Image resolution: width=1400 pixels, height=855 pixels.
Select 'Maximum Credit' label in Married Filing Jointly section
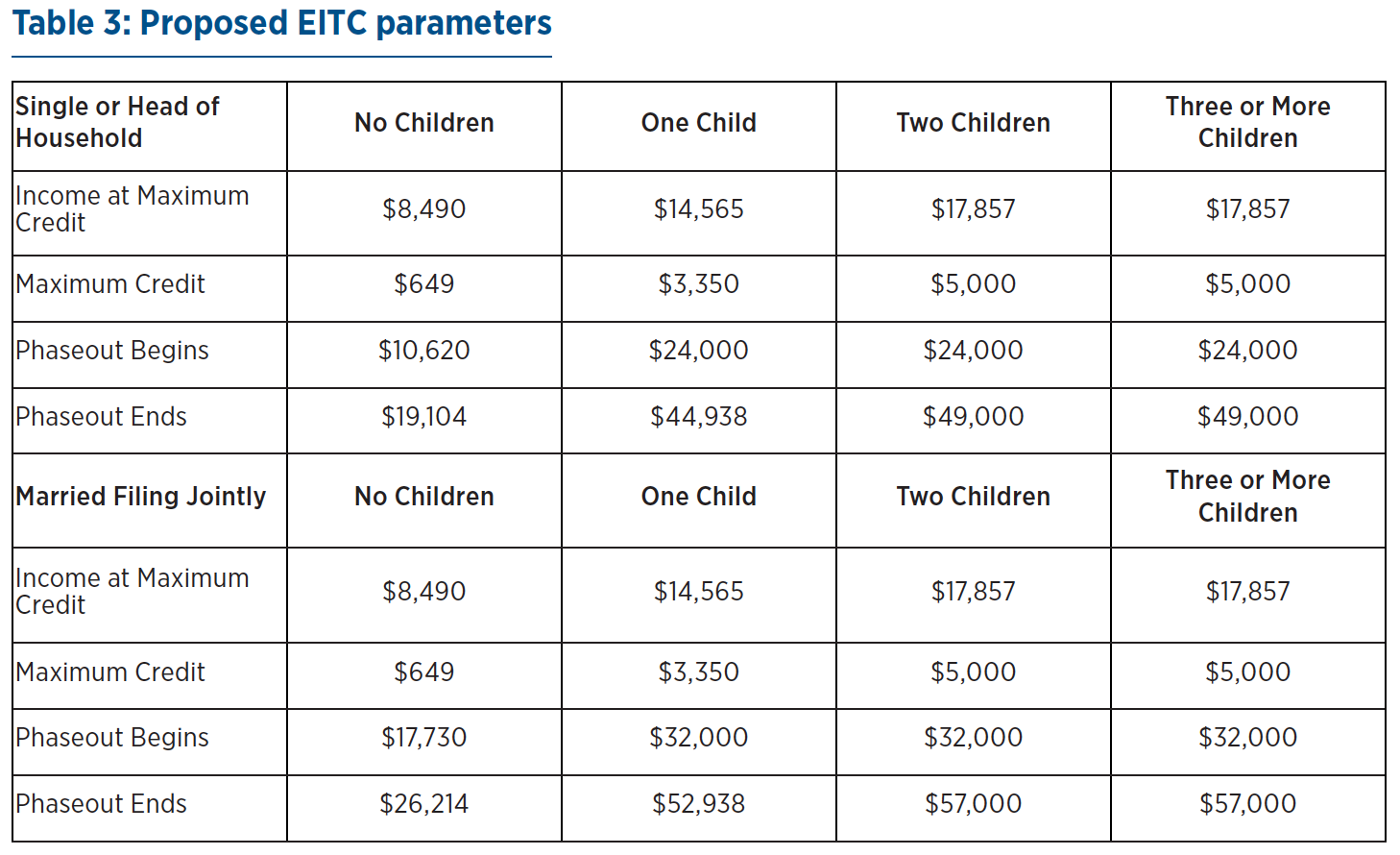(x=110, y=672)
